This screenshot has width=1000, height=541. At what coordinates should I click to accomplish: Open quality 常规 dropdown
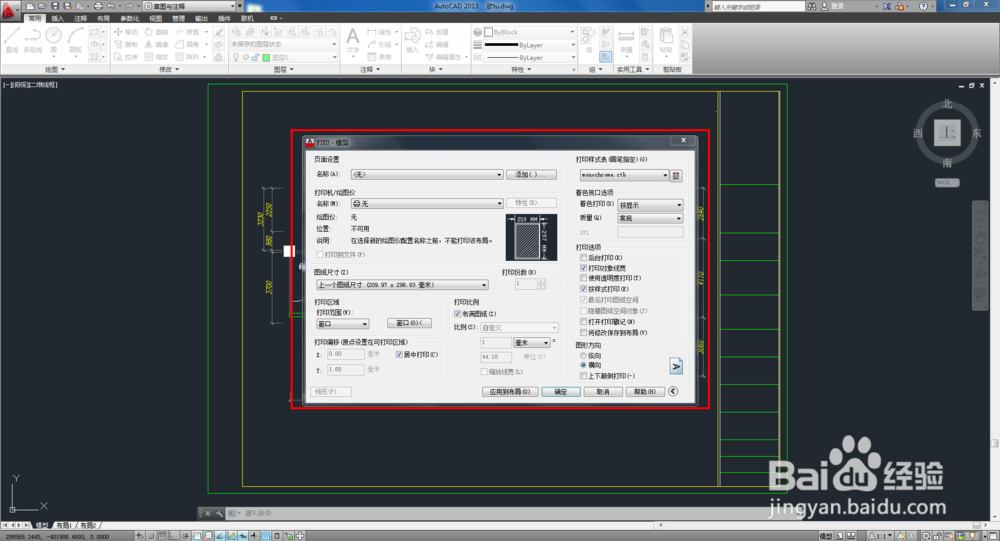pos(650,218)
